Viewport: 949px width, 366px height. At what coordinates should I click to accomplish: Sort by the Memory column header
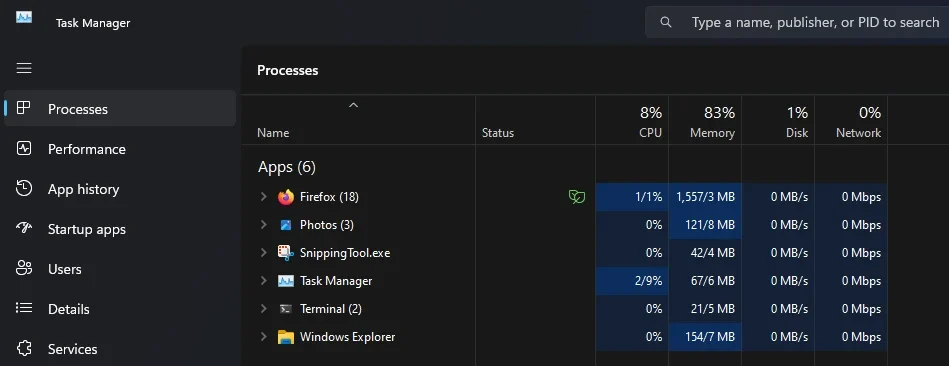(x=705, y=120)
